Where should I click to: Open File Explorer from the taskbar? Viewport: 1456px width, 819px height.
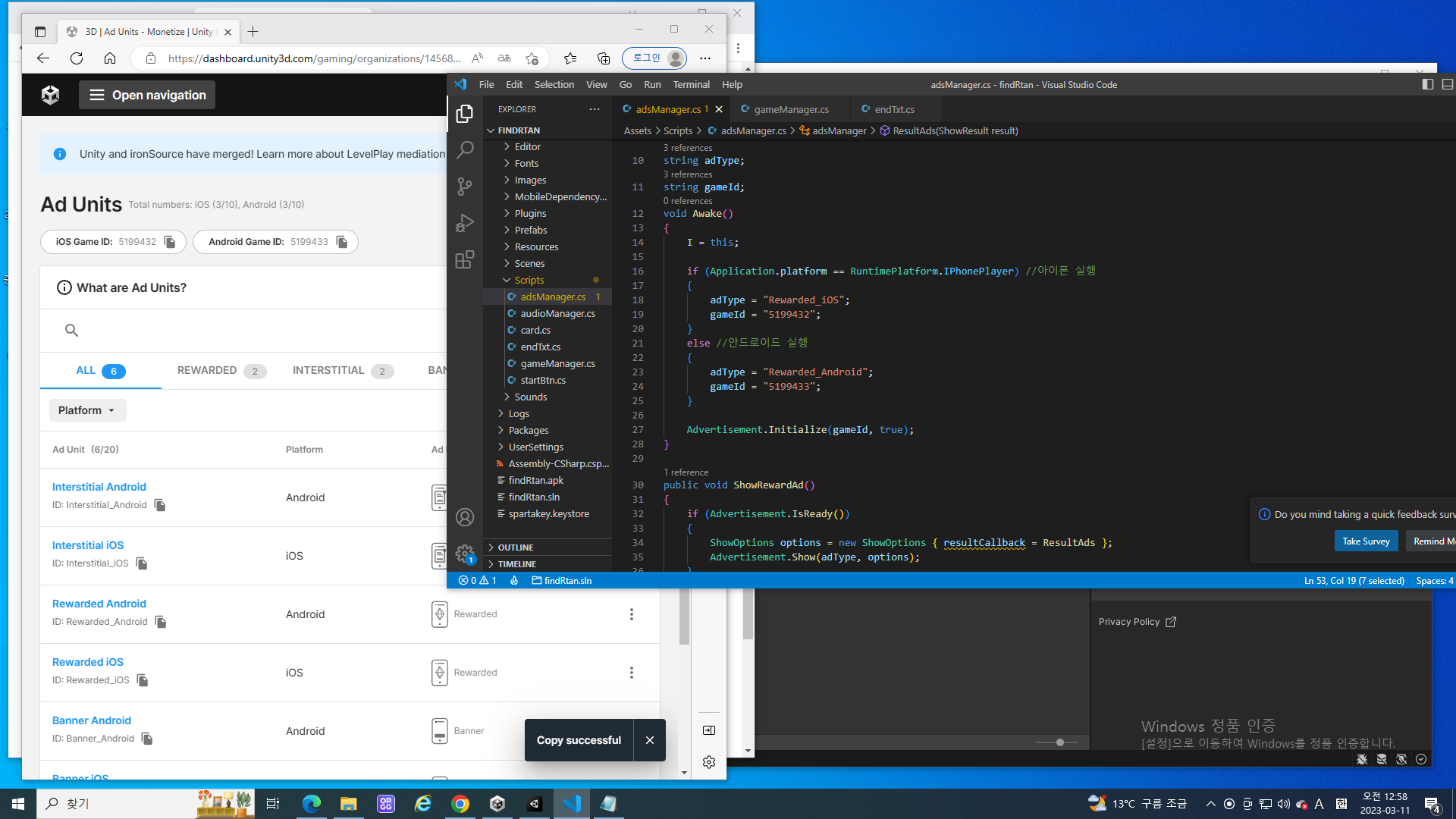348,804
